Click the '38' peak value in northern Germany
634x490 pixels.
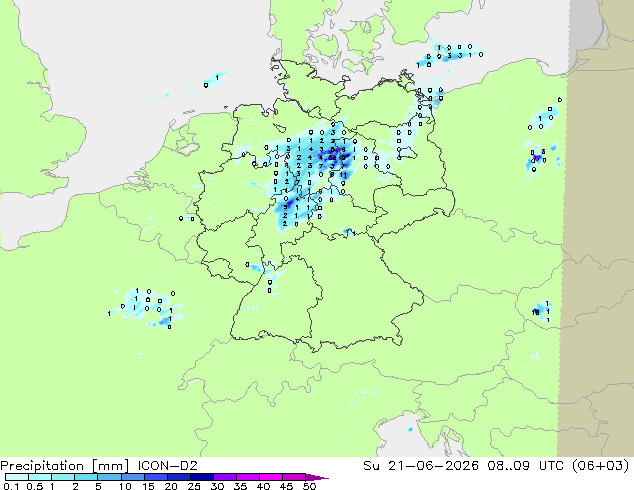332,158
